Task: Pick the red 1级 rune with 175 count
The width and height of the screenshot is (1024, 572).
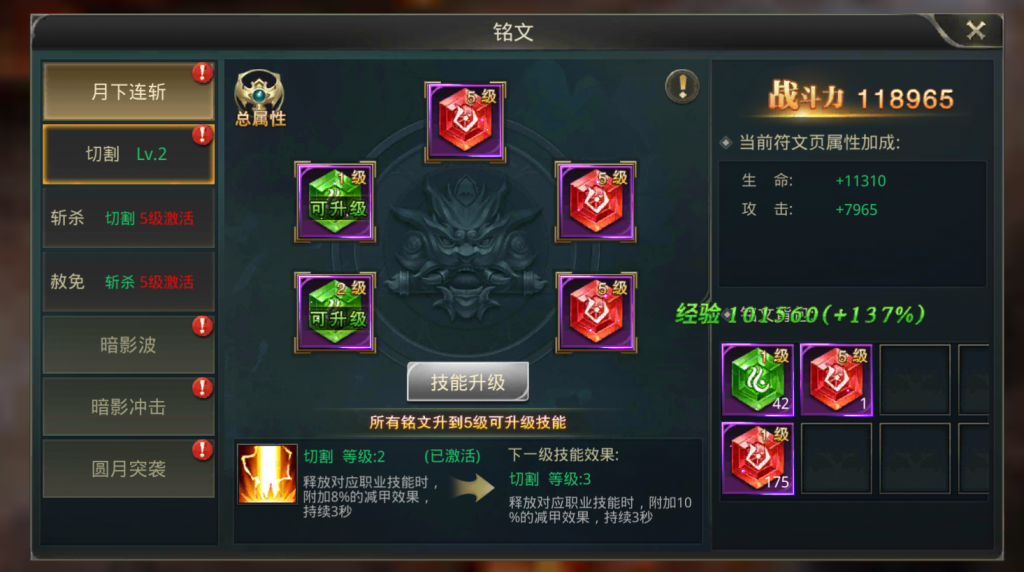Action: coord(758,458)
